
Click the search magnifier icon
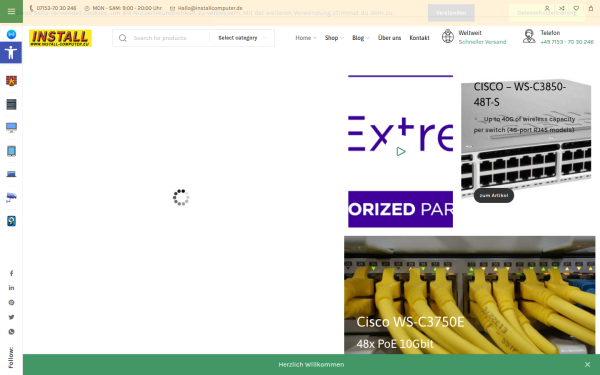point(122,38)
